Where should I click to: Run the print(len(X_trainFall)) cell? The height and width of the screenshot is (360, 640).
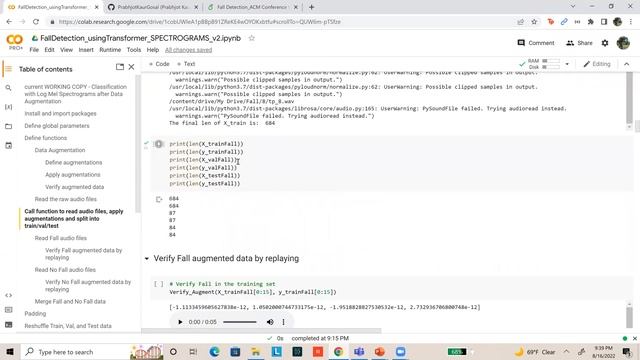[159, 144]
